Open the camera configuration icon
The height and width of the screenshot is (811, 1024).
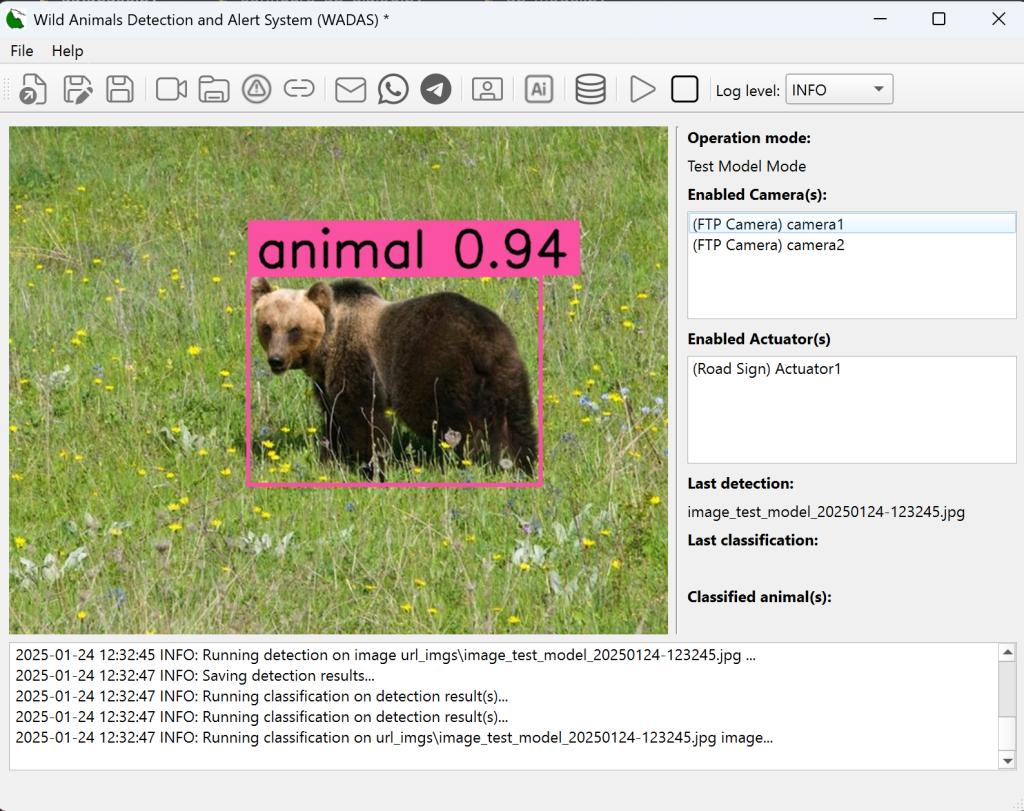tap(171, 90)
